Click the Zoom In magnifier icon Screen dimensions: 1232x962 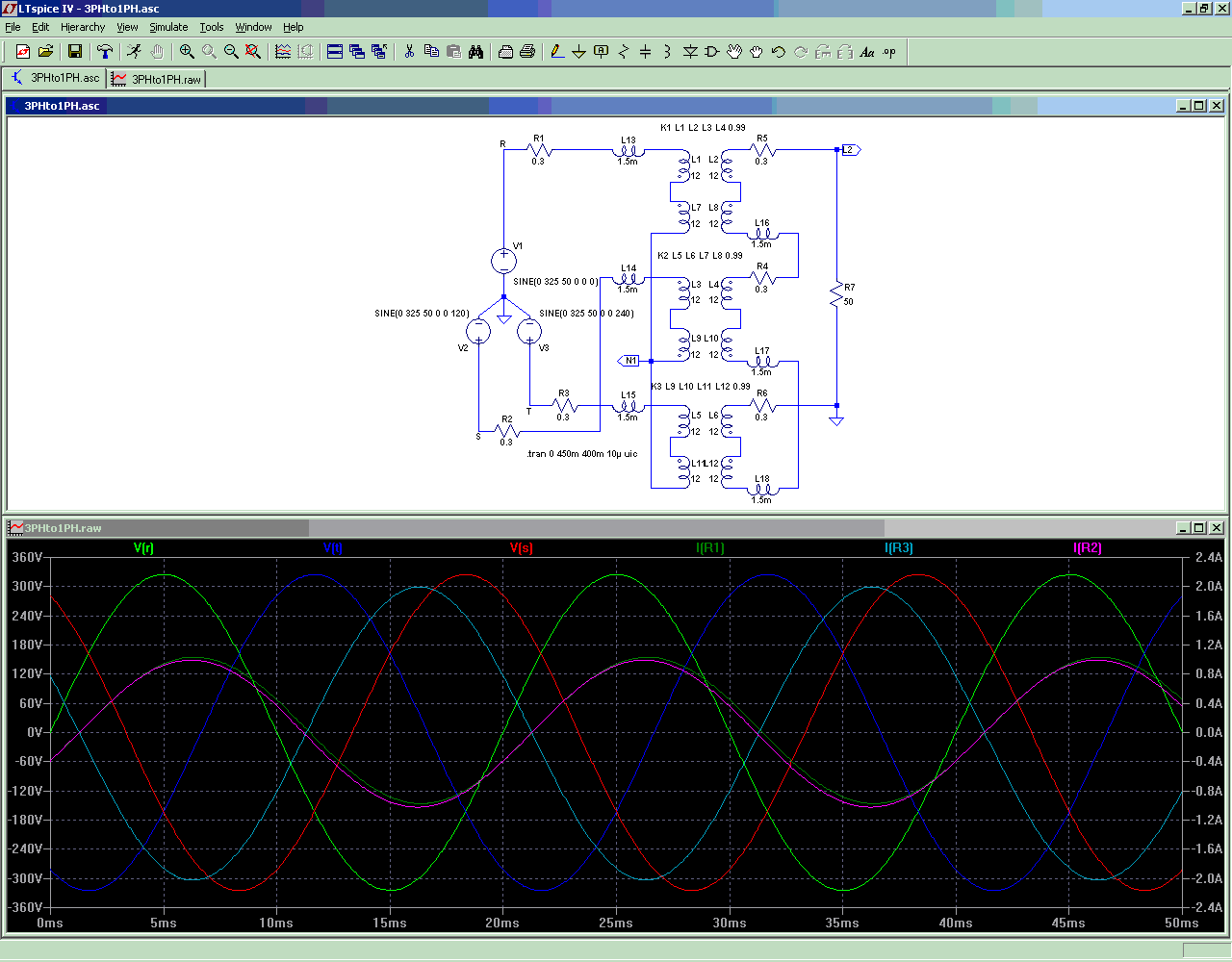(187, 51)
